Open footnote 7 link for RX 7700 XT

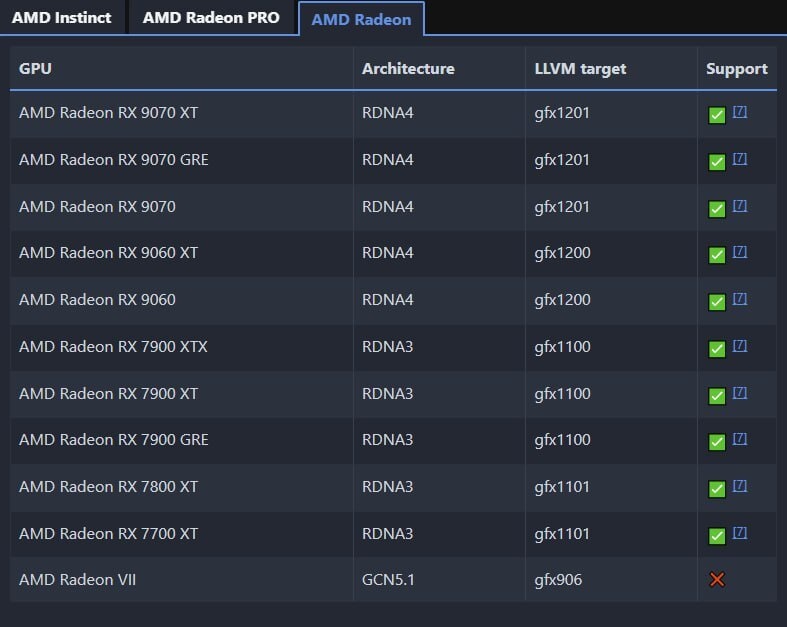pos(740,533)
